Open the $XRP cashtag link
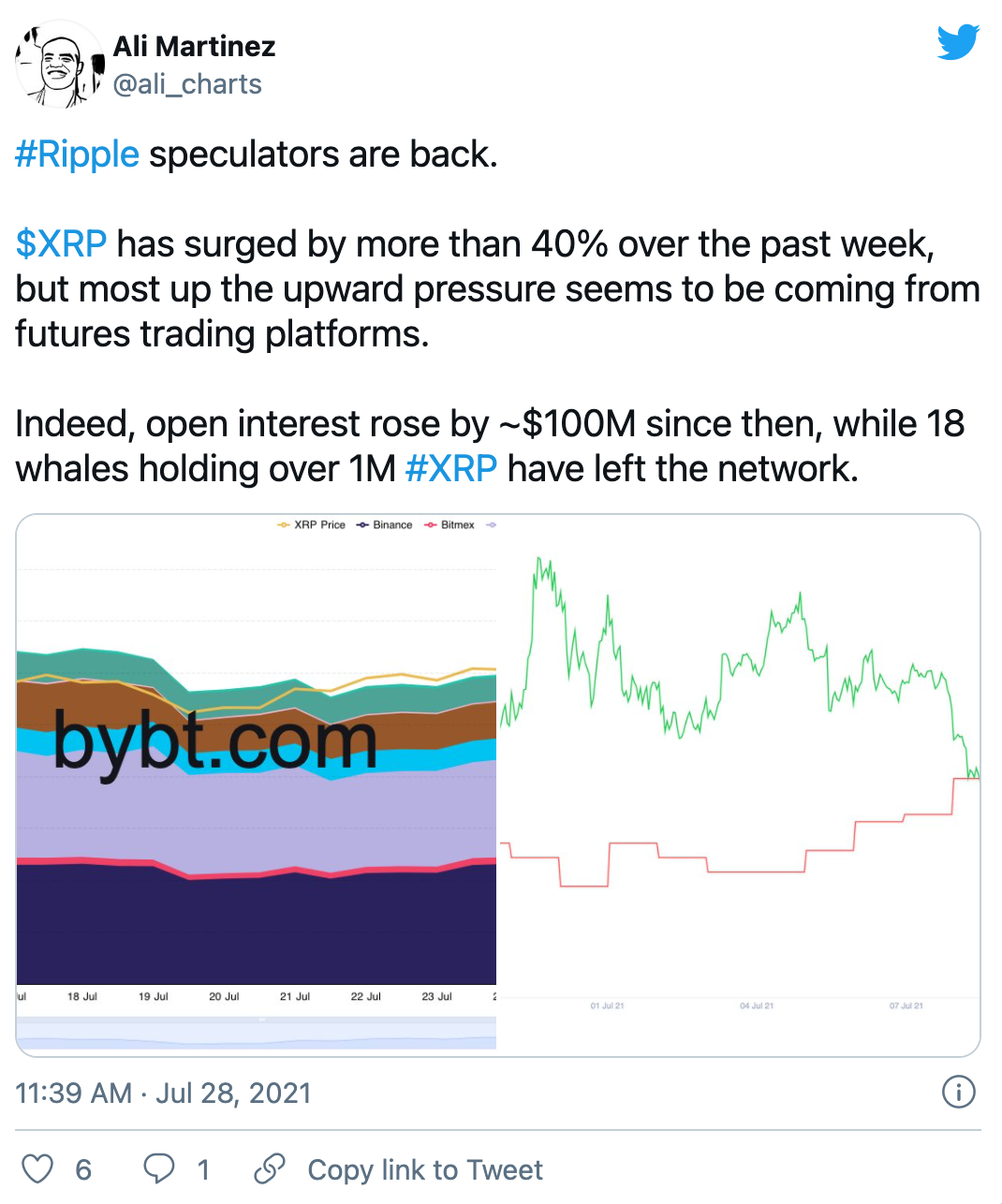This screenshot has height=1204, width=1002. click(62, 243)
